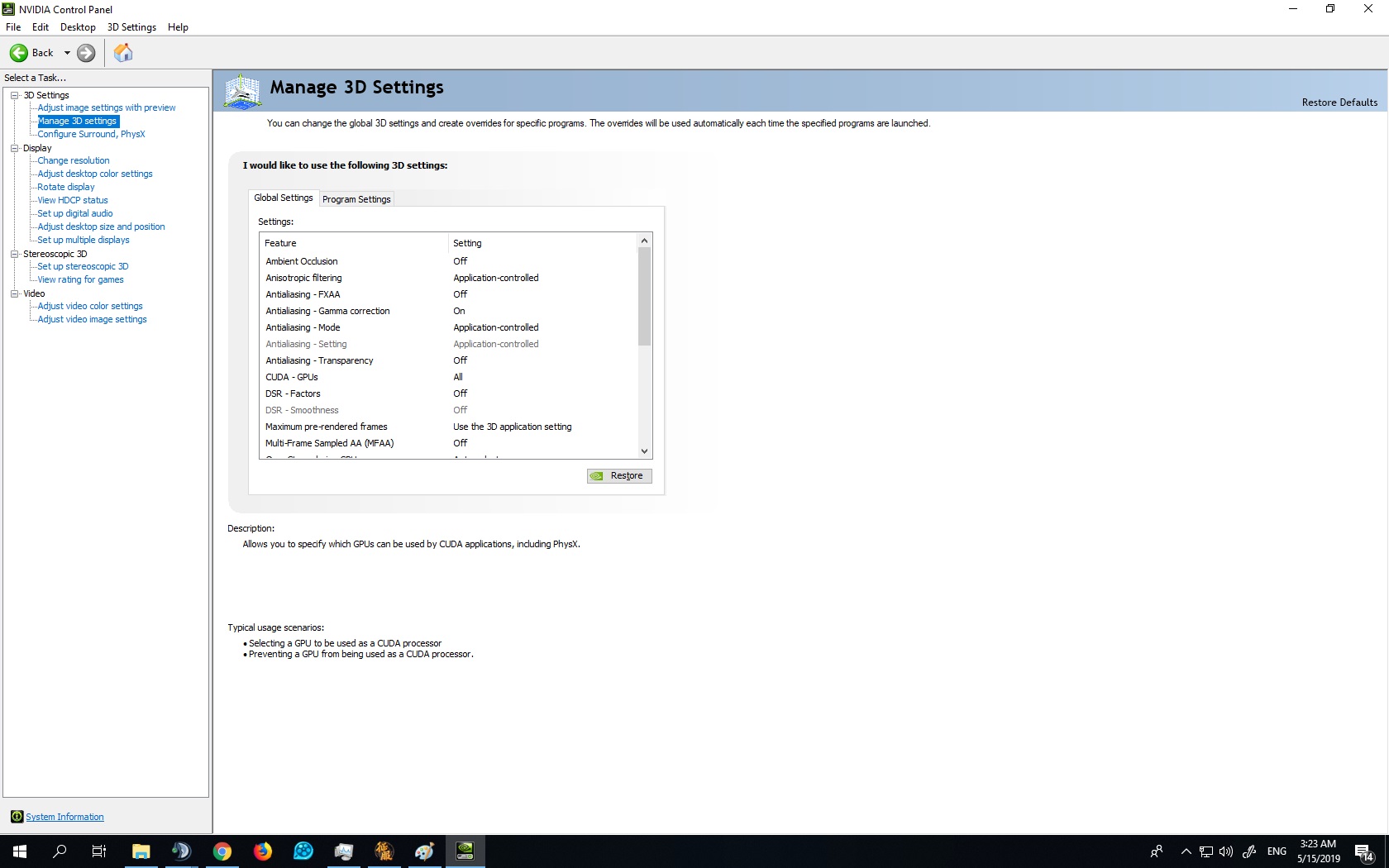Click the settings list scroll down arrow
The height and width of the screenshot is (868, 1389).
pos(644,451)
